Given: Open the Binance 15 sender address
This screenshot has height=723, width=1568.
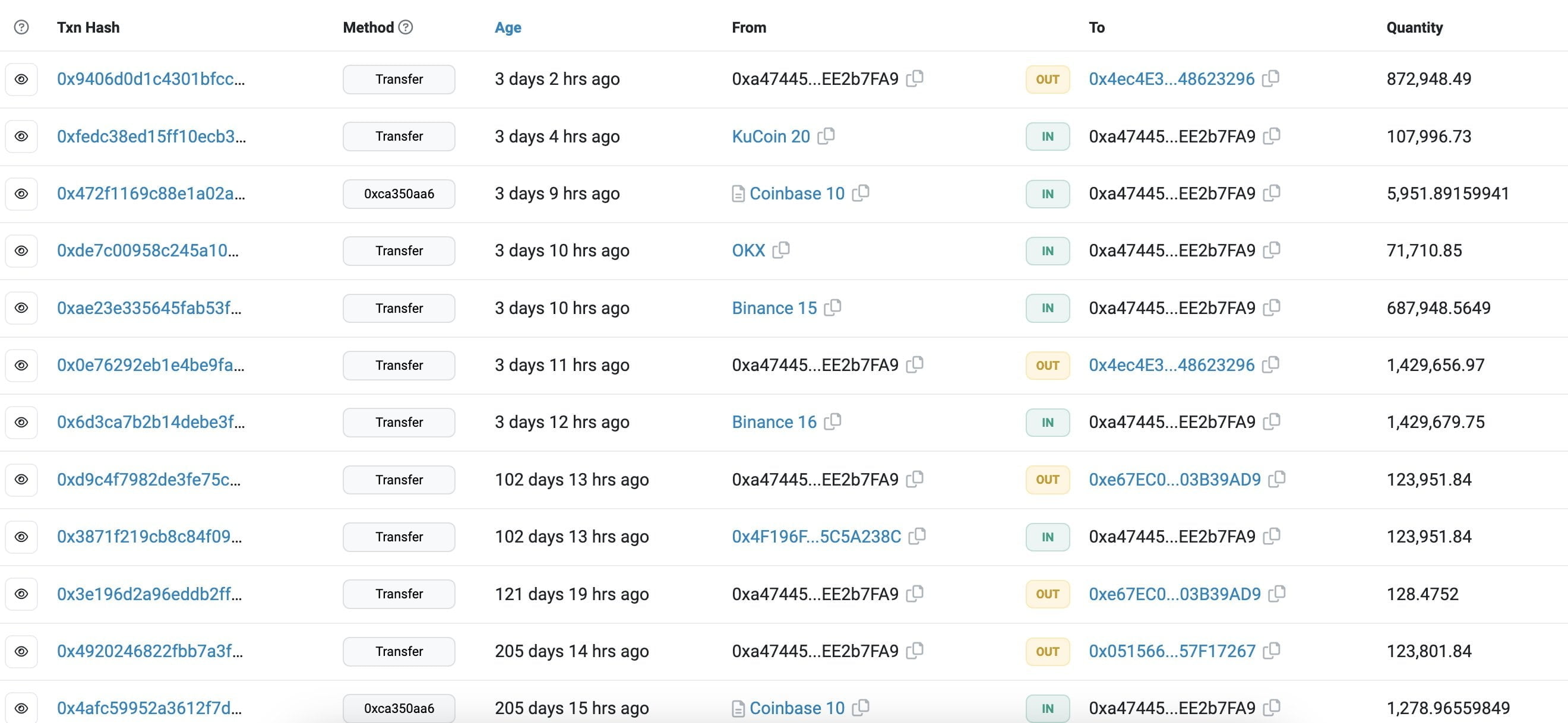Looking at the screenshot, I should [774, 308].
